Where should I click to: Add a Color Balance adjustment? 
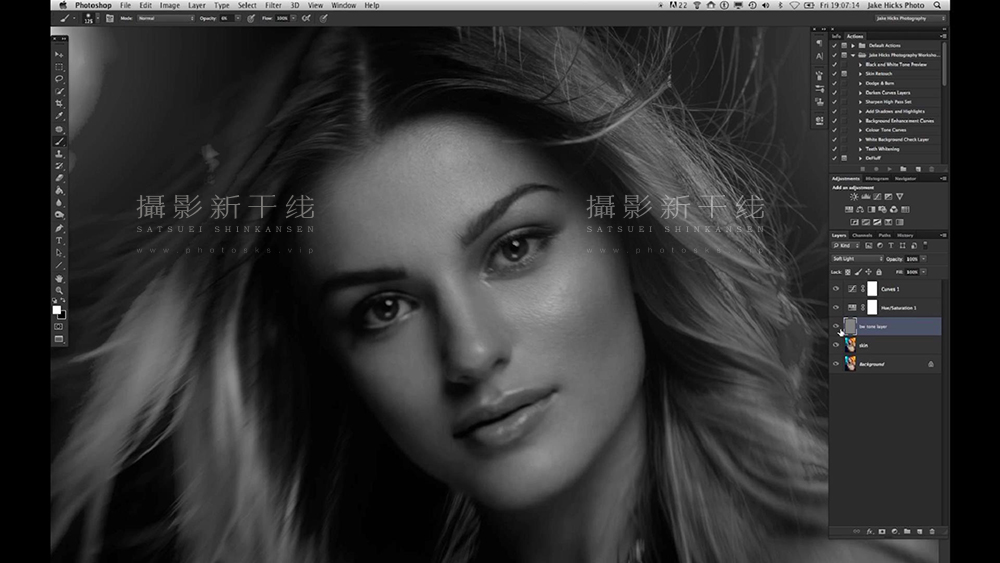(860, 209)
